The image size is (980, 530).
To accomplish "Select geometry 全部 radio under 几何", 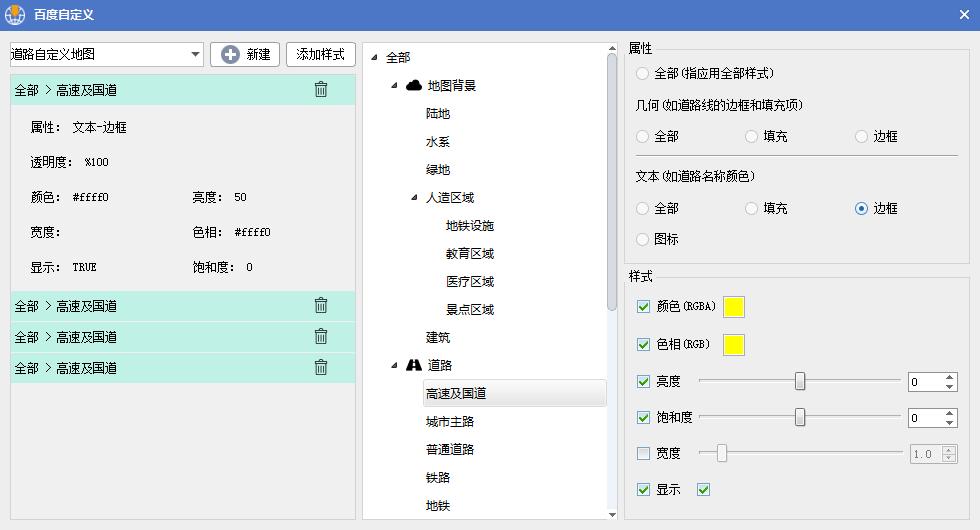I will pyautogui.click(x=642, y=136).
